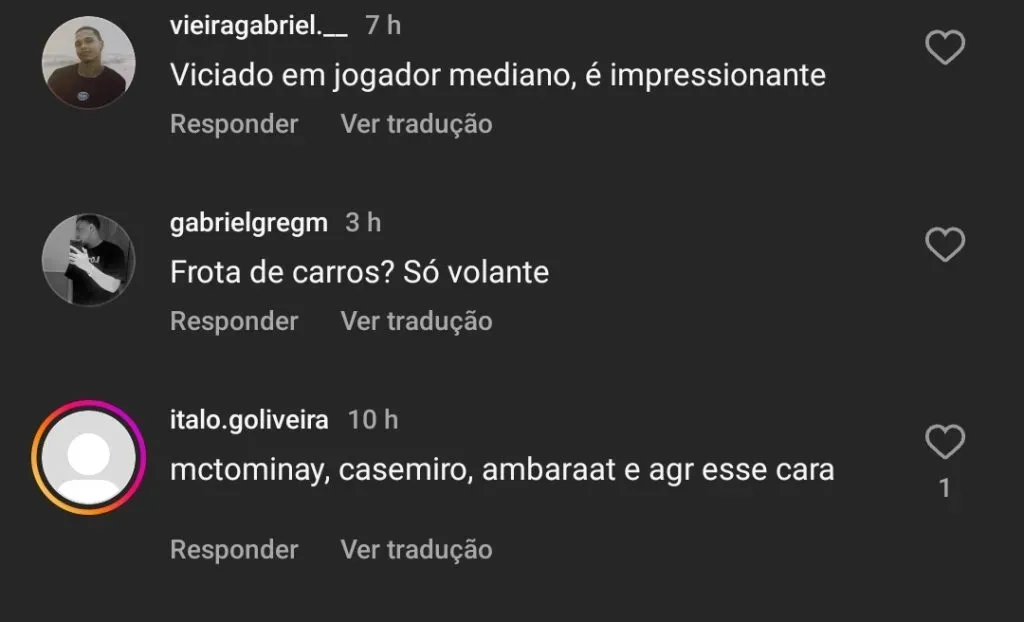The image size is (1024, 622).
Task: Reply to italo.goliveira via Responder
Action: (234, 549)
